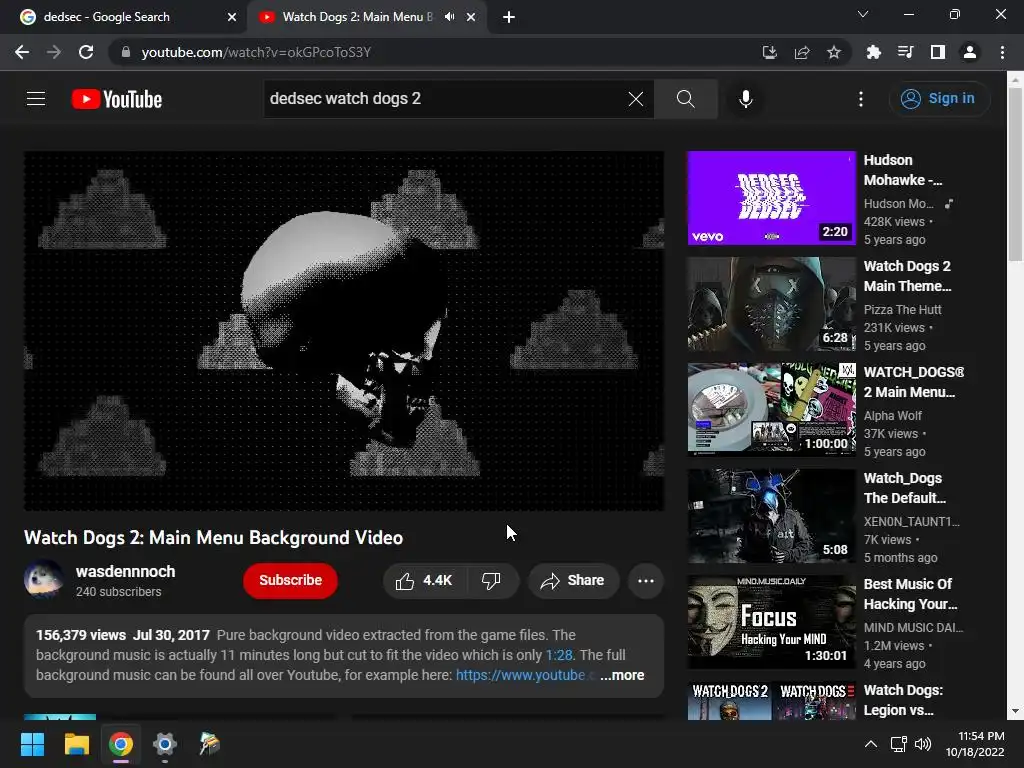Open the tab search chevron
1024x768 pixels.
863,14
